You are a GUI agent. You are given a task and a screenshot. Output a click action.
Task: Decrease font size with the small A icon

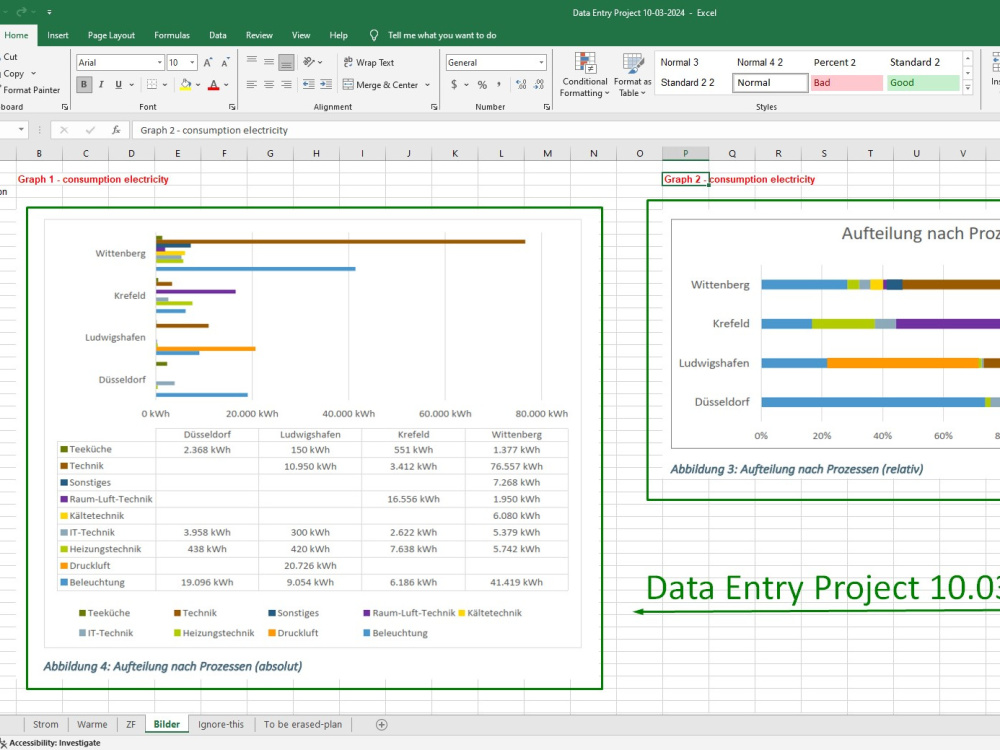pos(225,62)
